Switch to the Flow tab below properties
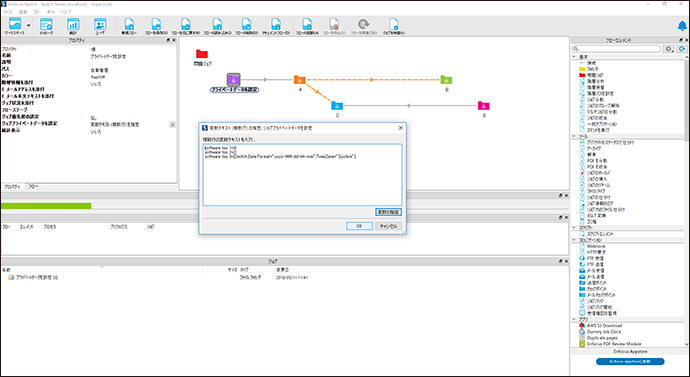The height and width of the screenshot is (377, 690). 33,187
